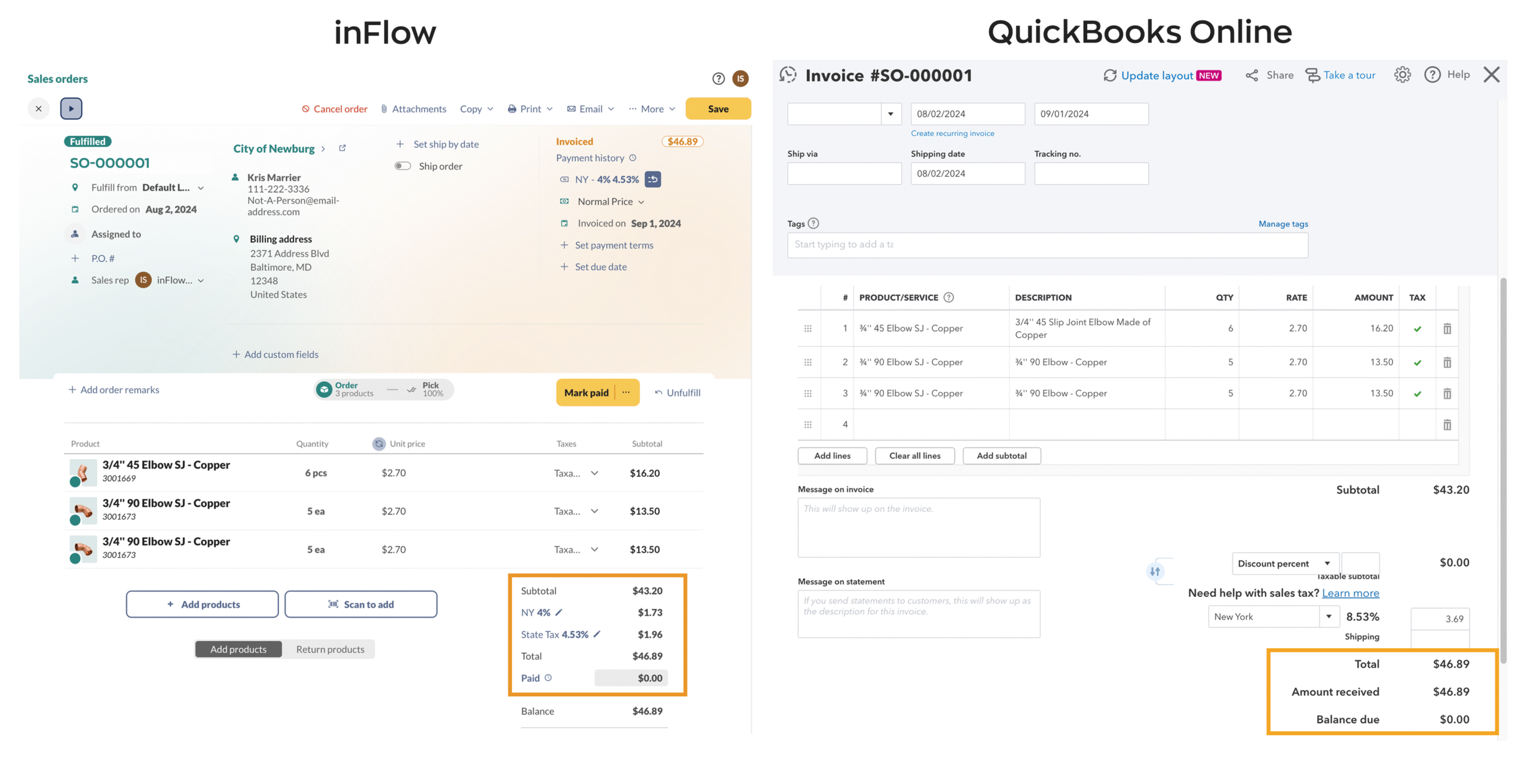Screen dimensions: 1530x784
Task: Toggle the Ship order switch
Action: tap(402, 166)
